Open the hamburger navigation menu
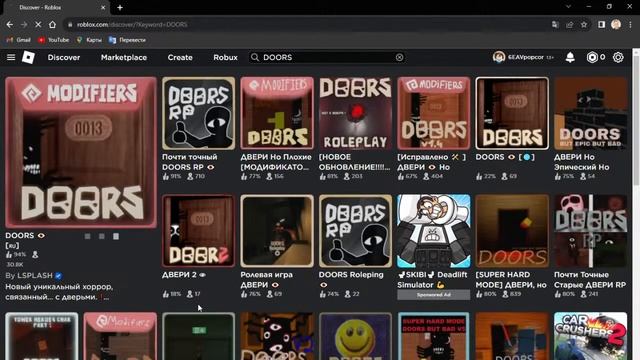The image size is (640, 360). (x=11, y=58)
